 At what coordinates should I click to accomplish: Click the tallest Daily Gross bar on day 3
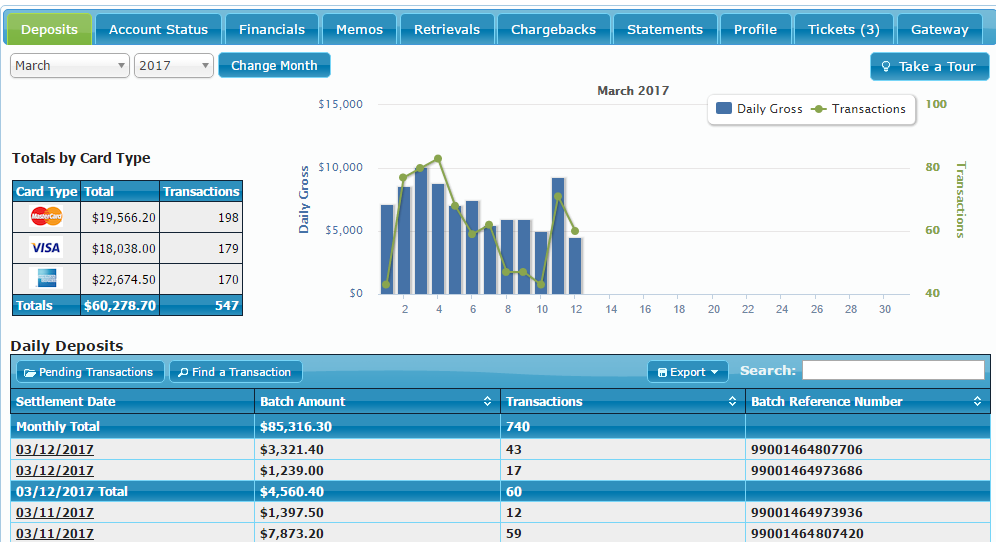click(x=421, y=230)
